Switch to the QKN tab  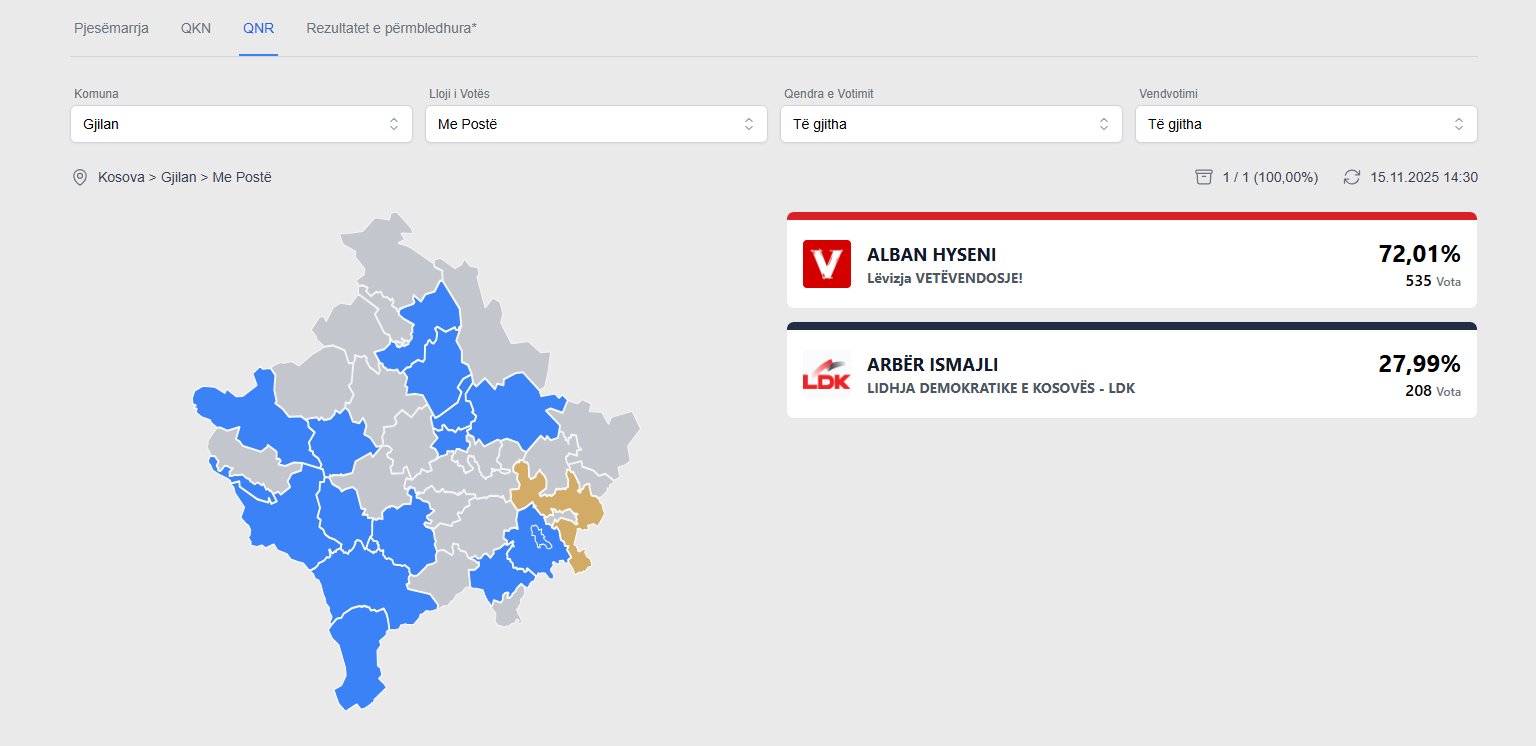[x=196, y=28]
